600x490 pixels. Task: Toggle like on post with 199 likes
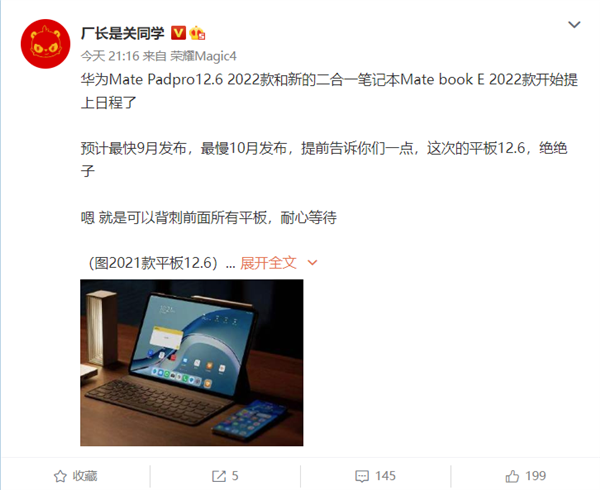pos(525,476)
